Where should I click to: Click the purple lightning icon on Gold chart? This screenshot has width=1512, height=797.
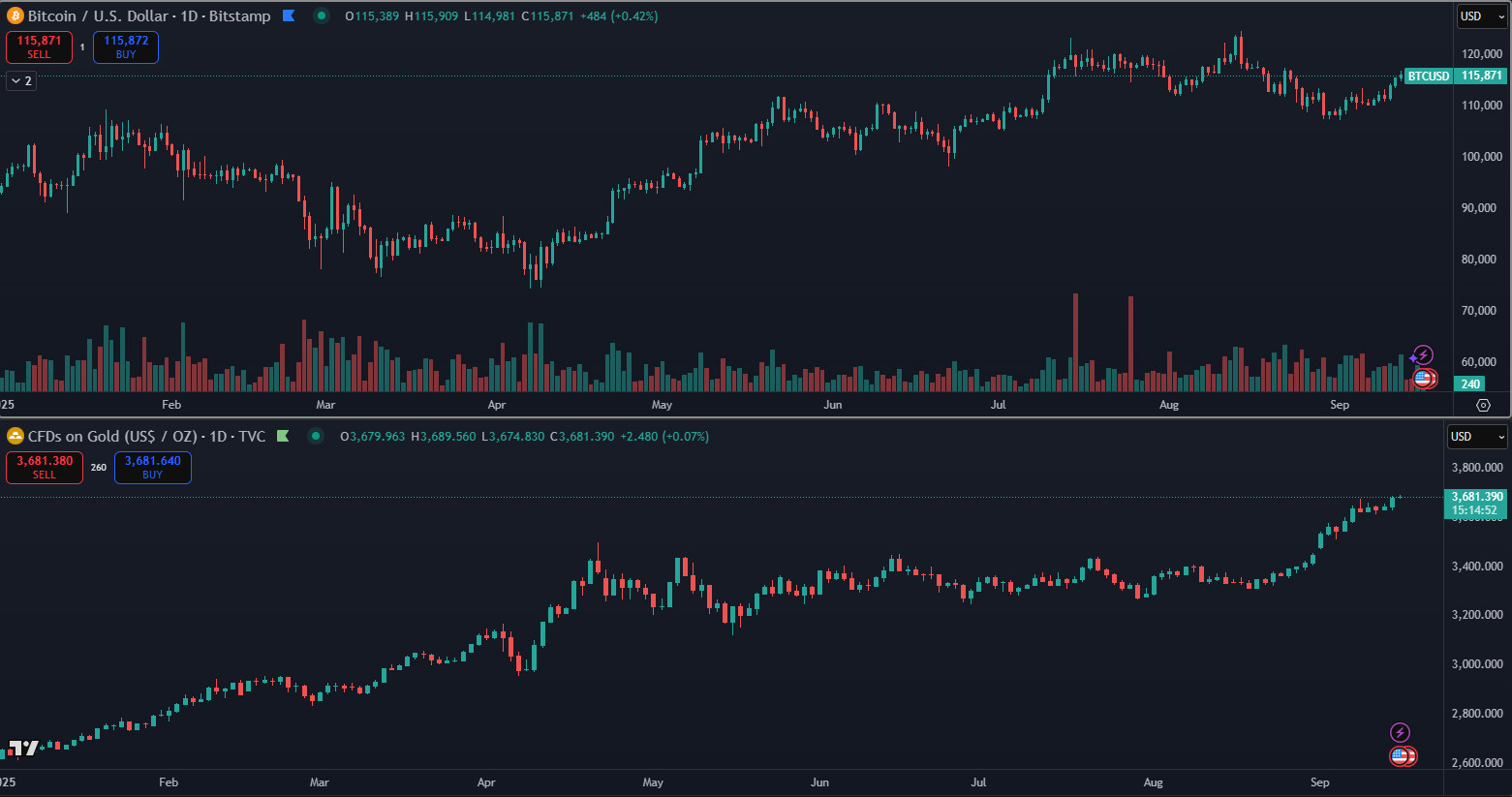1400,732
